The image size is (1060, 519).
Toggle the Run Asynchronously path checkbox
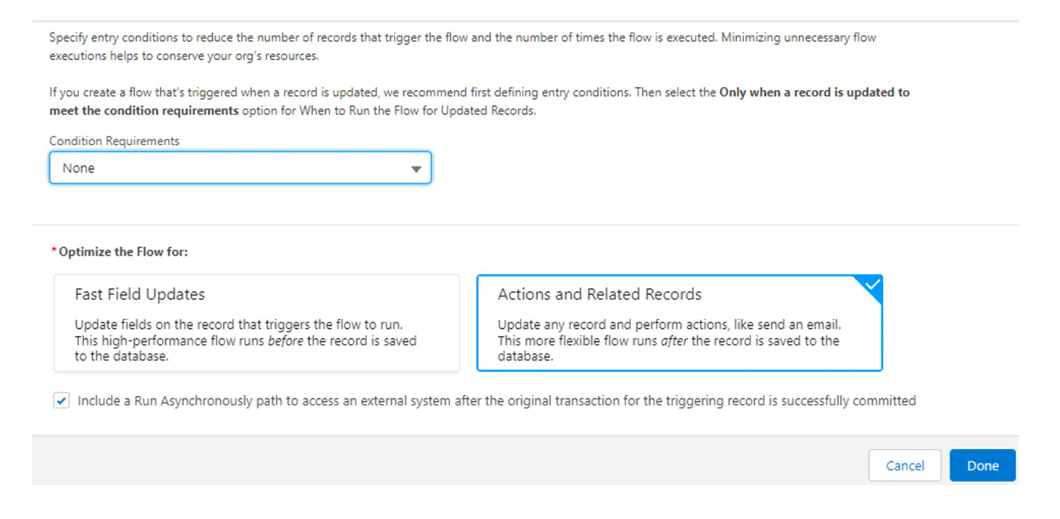62,401
